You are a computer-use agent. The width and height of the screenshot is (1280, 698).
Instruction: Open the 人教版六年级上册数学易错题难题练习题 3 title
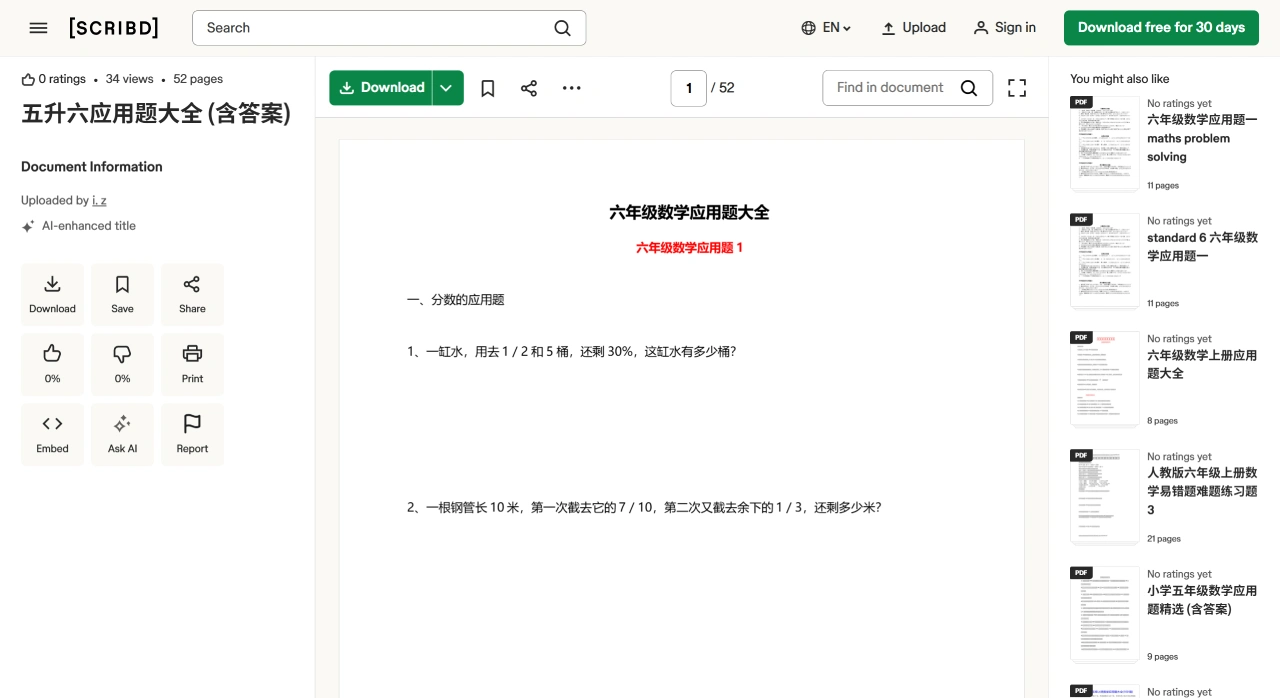[x=1202, y=491]
